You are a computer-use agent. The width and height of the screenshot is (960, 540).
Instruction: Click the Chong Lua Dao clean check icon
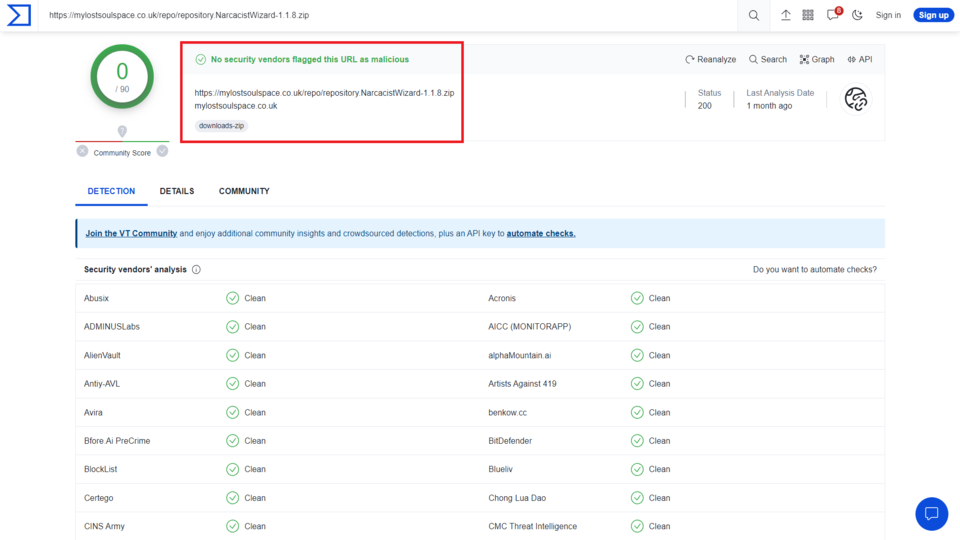point(637,498)
